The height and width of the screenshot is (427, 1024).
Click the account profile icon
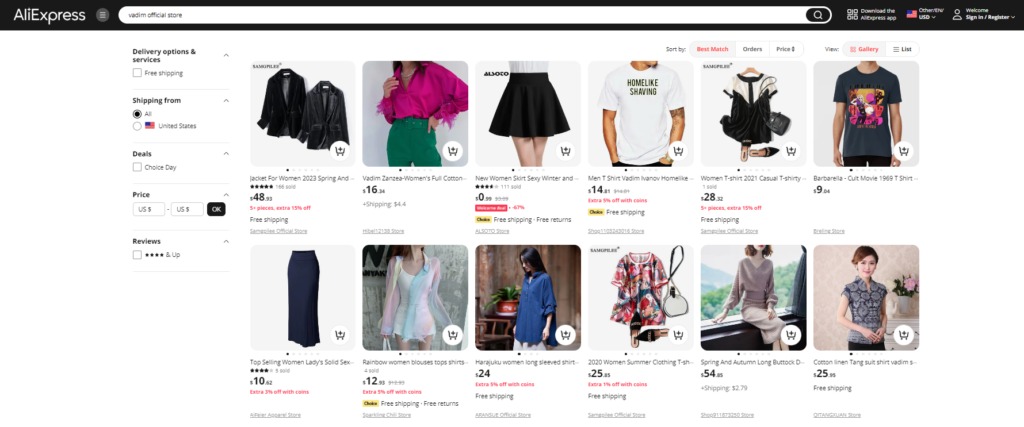tap(957, 15)
